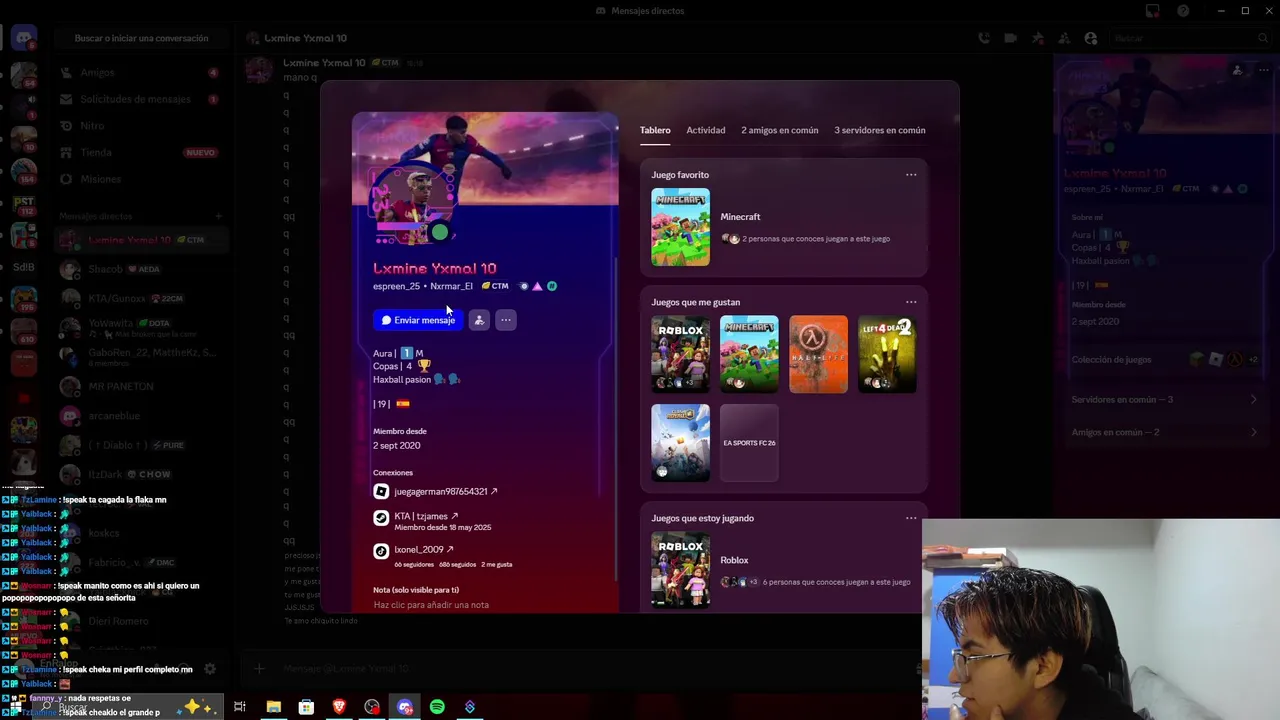
Task: Click the Discord icon in taskbar
Action: point(405,707)
